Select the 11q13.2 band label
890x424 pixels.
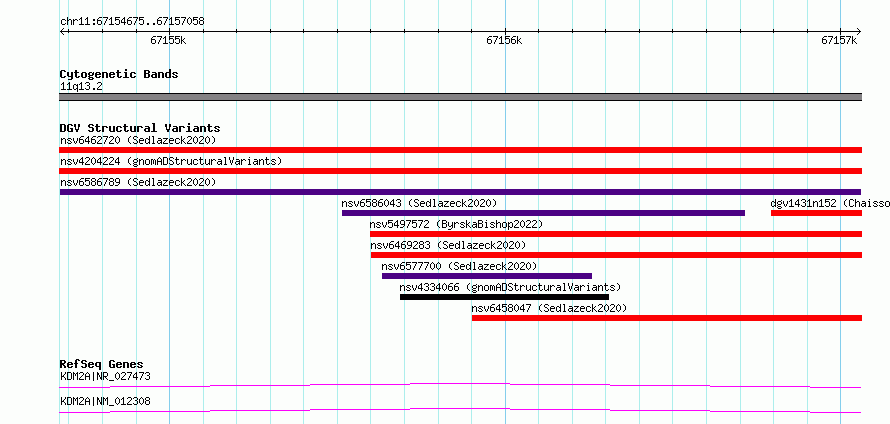(81, 87)
